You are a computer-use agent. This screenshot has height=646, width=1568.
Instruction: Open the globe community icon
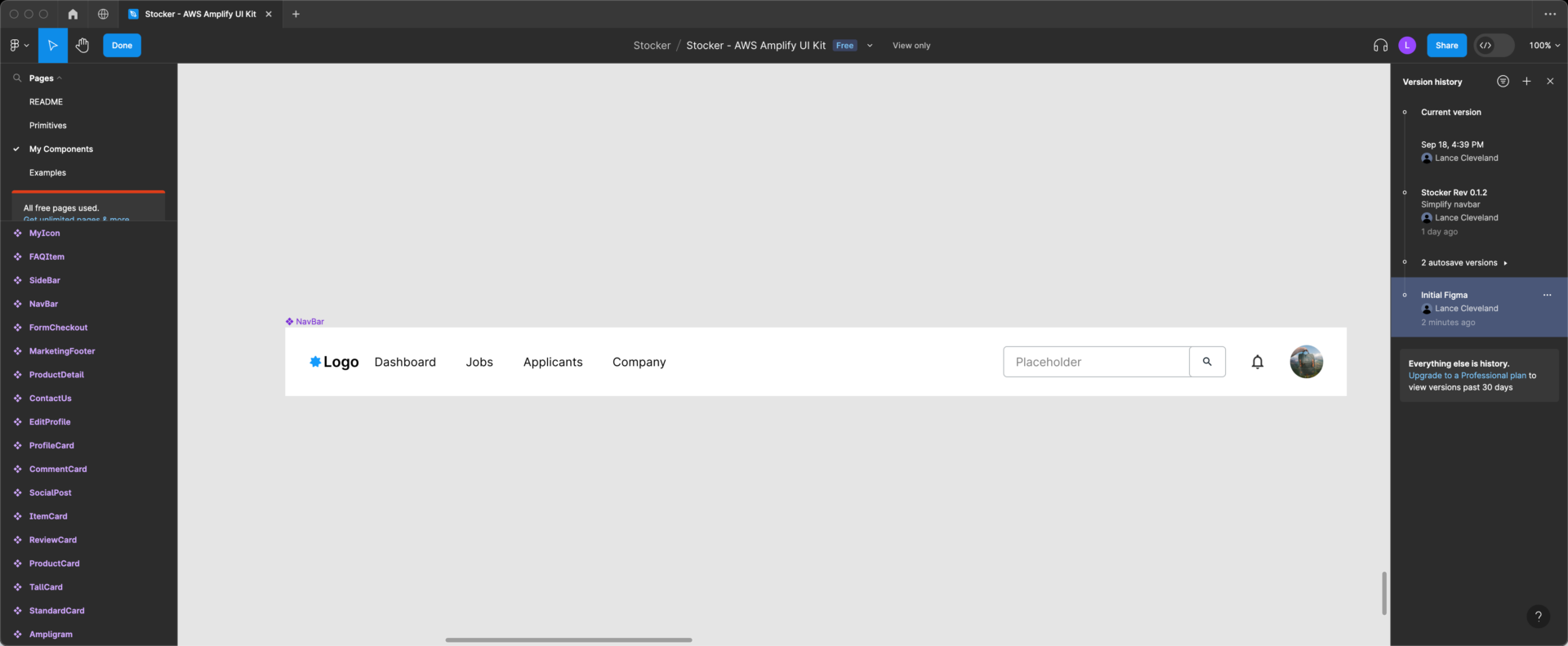point(103,14)
